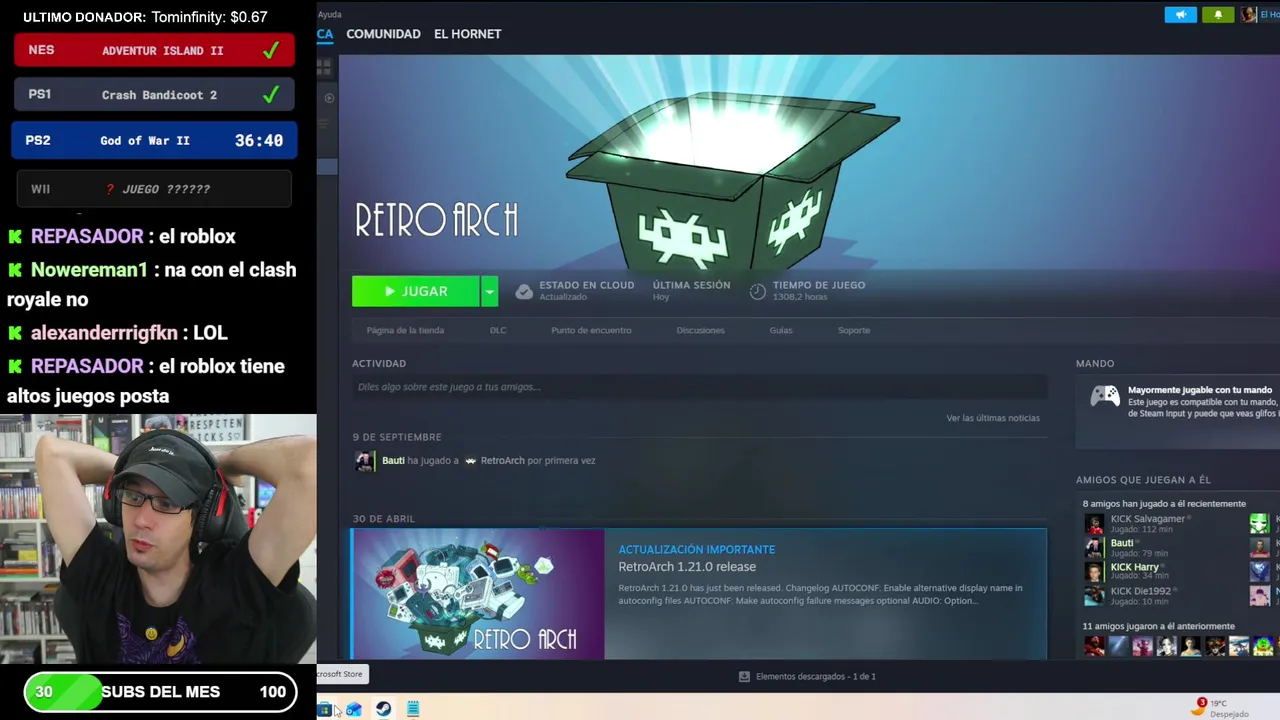Open the Discusiones page

click(700, 330)
